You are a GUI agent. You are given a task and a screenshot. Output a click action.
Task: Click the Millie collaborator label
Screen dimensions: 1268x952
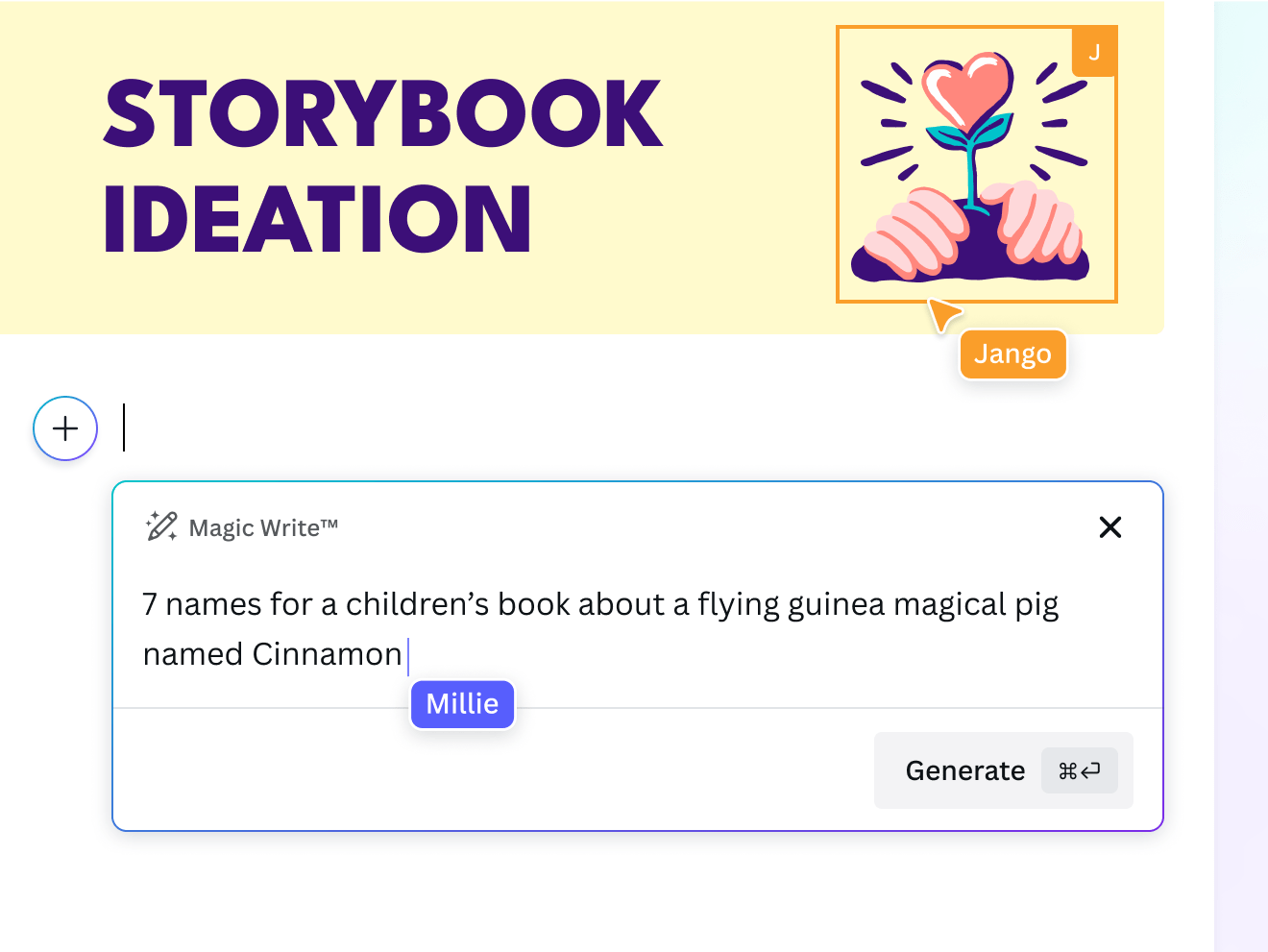tap(462, 704)
